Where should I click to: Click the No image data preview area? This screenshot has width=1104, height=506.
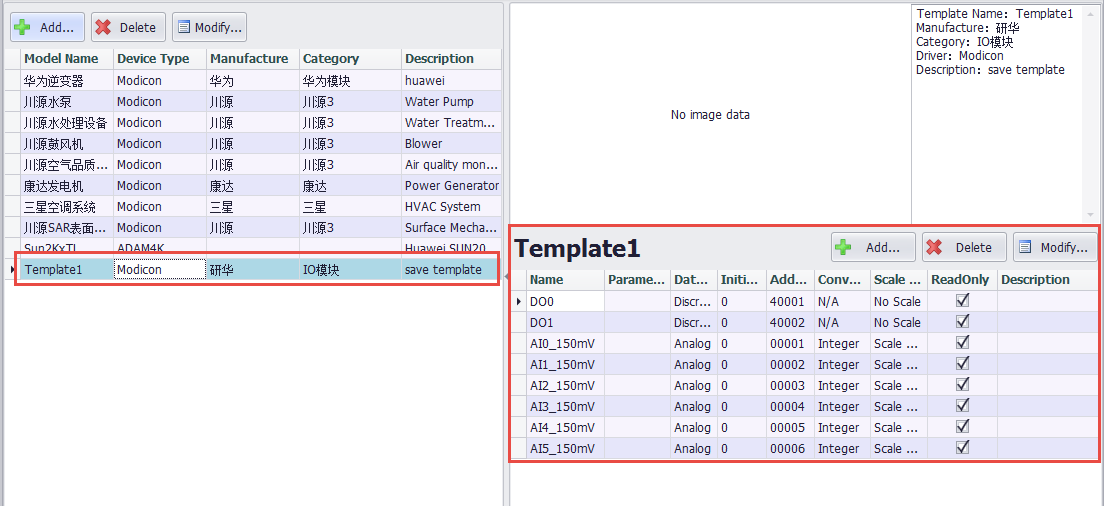[x=710, y=115]
